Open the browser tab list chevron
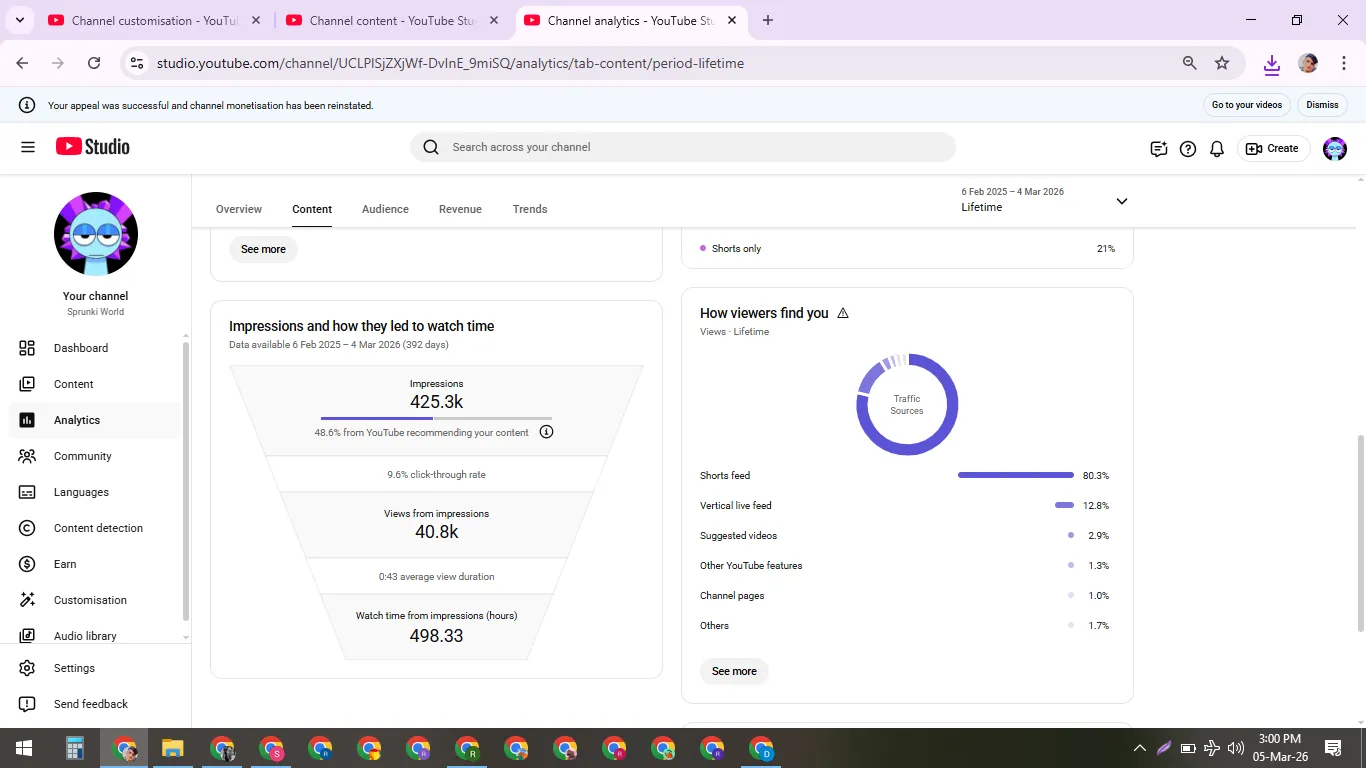This screenshot has height=768, width=1366. point(19,20)
